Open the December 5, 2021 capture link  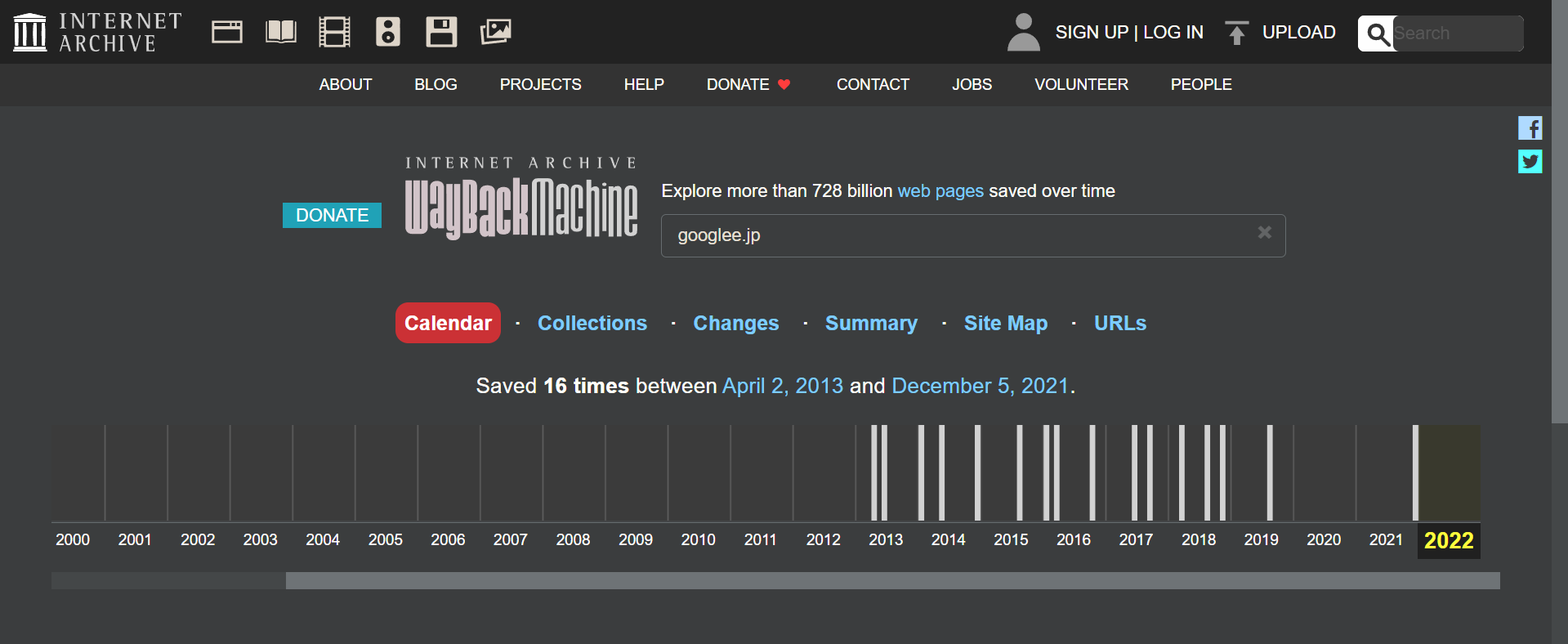[980, 386]
